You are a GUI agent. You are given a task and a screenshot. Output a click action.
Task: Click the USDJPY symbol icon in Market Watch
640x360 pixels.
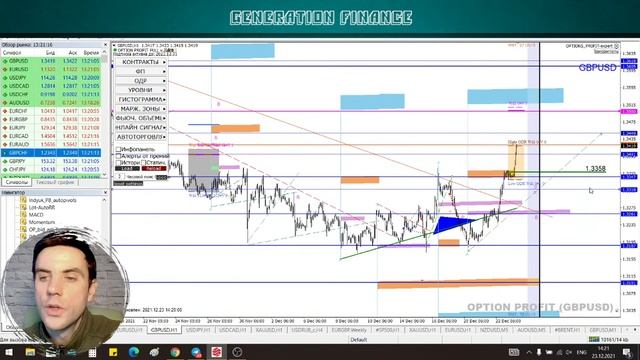5,78
